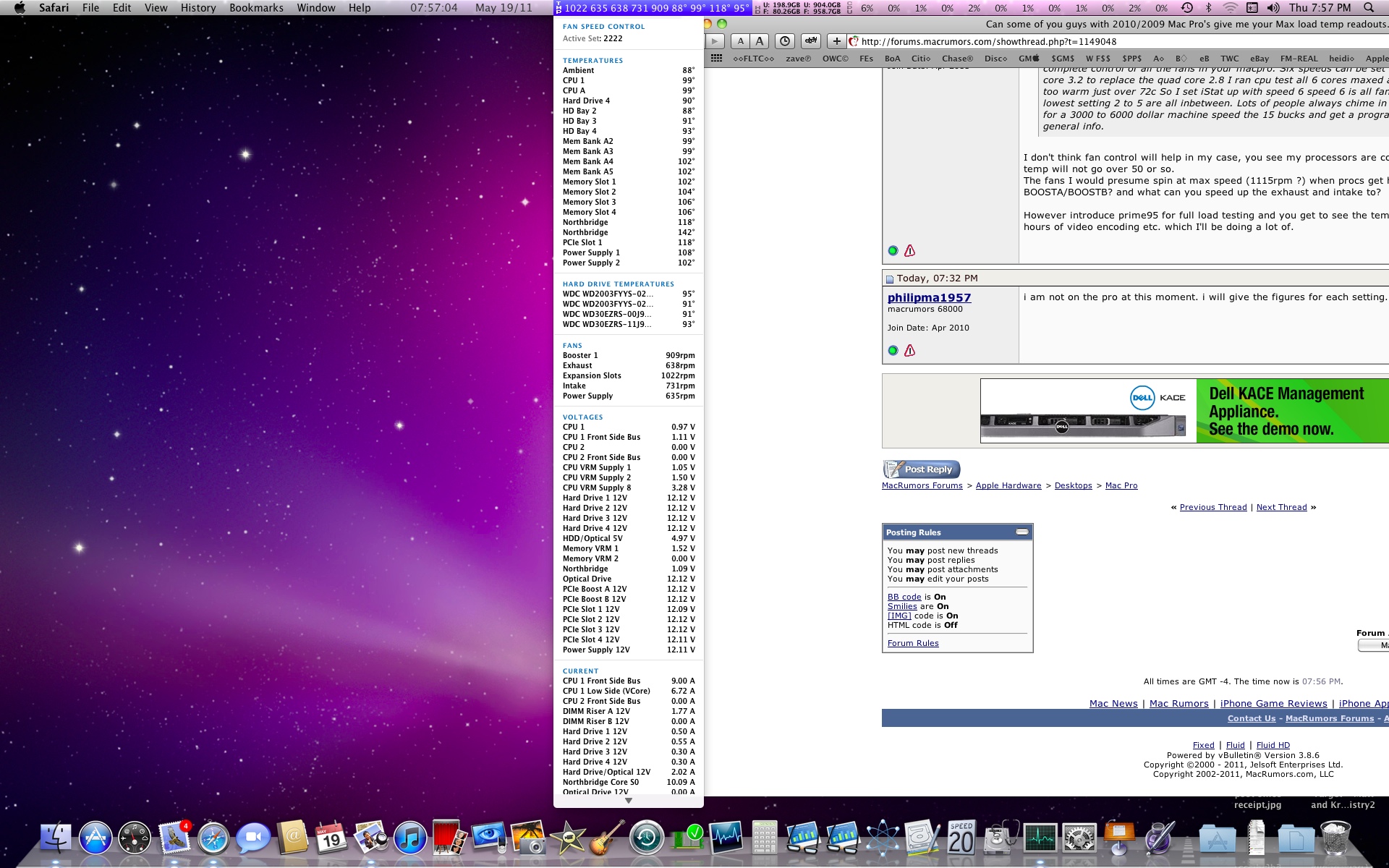Open the volume menu bar icon
This screenshot has width=1389, height=868.
click(x=1273, y=8)
